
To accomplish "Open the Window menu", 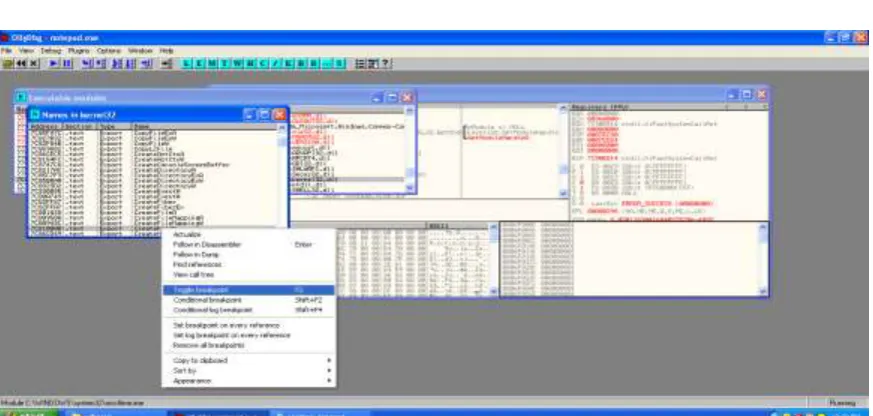I will click(140, 50).
